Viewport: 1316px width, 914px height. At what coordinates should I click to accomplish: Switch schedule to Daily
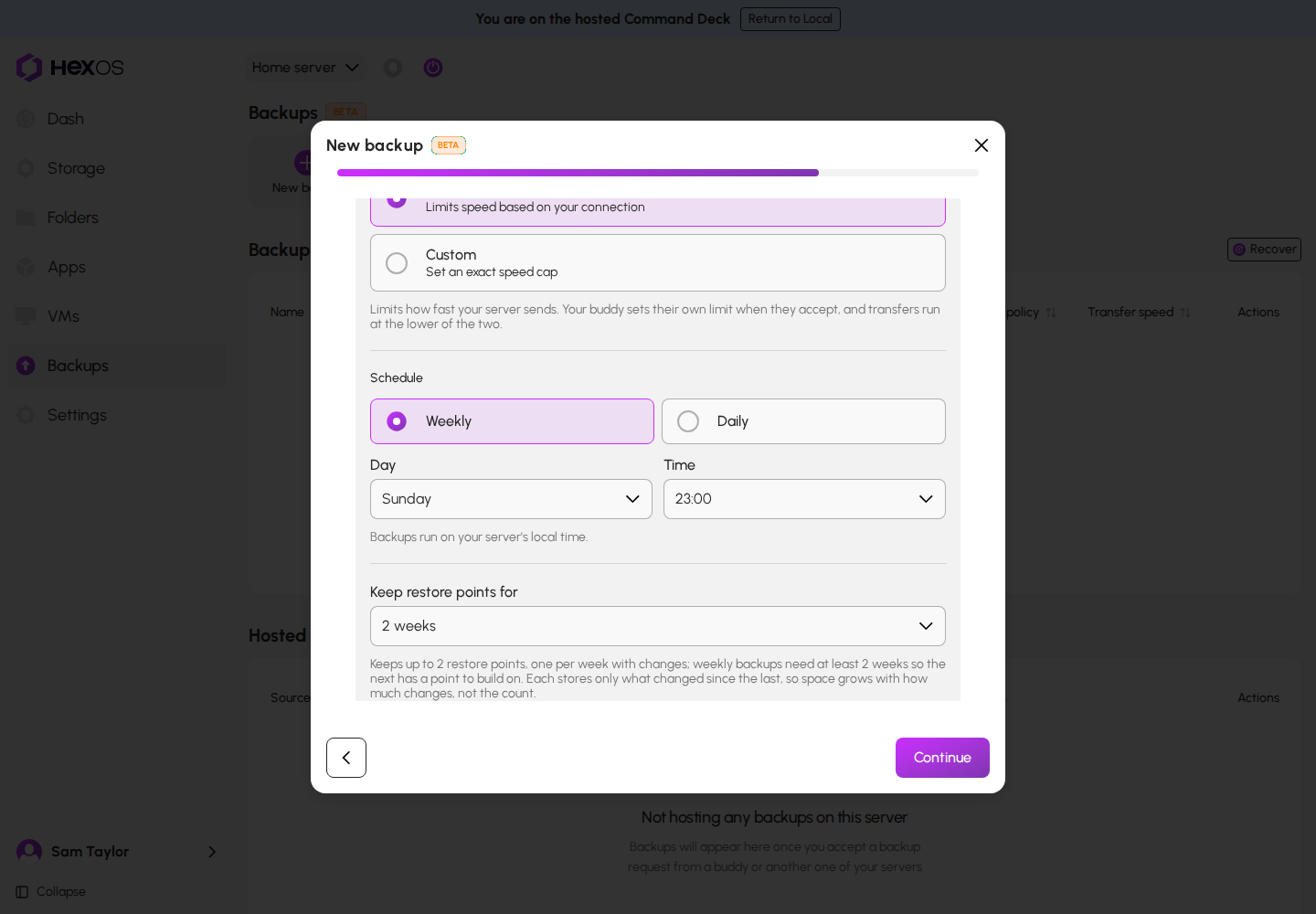pyautogui.click(x=803, y=421)
